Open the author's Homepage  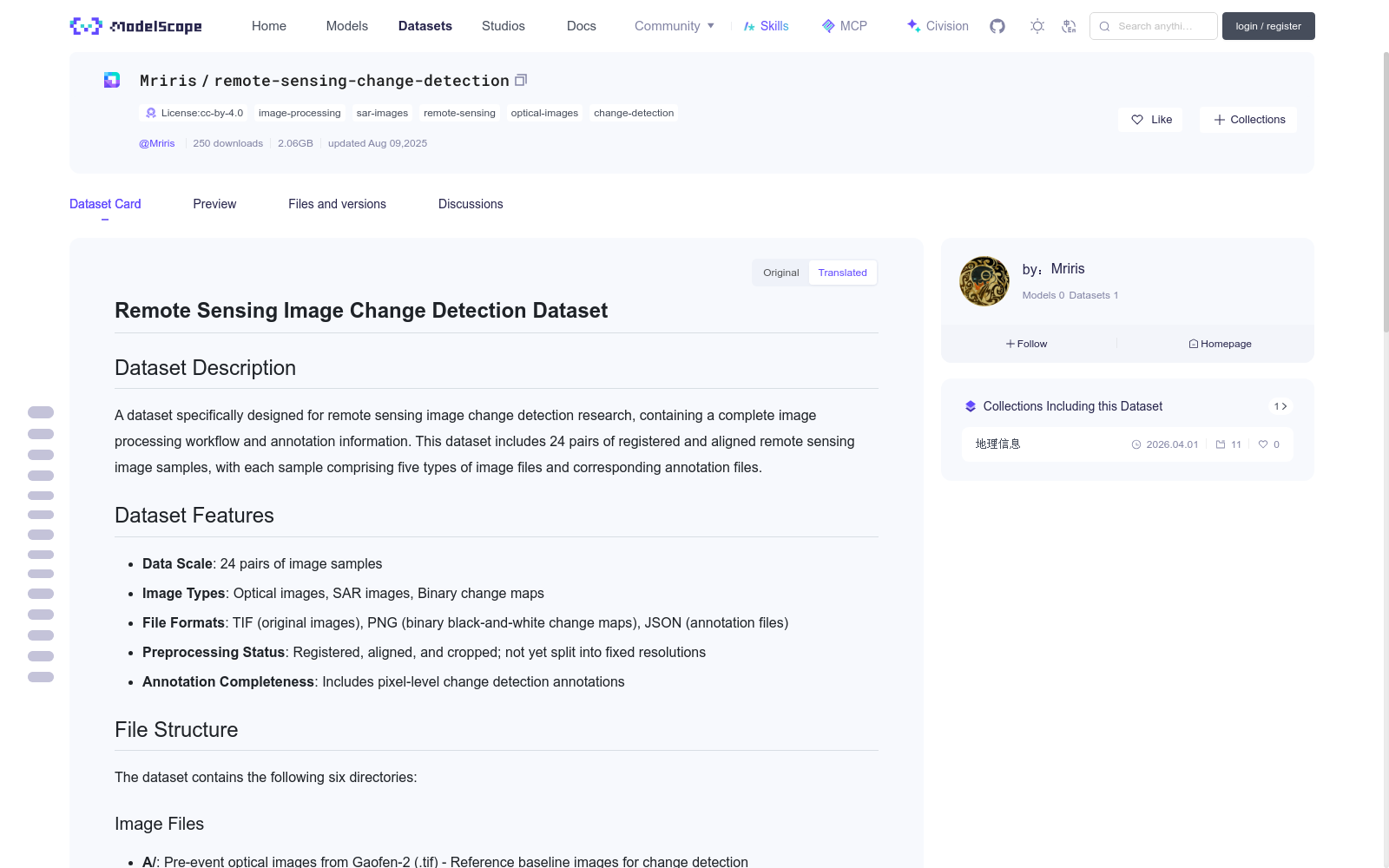click(x=1220, y=344)
